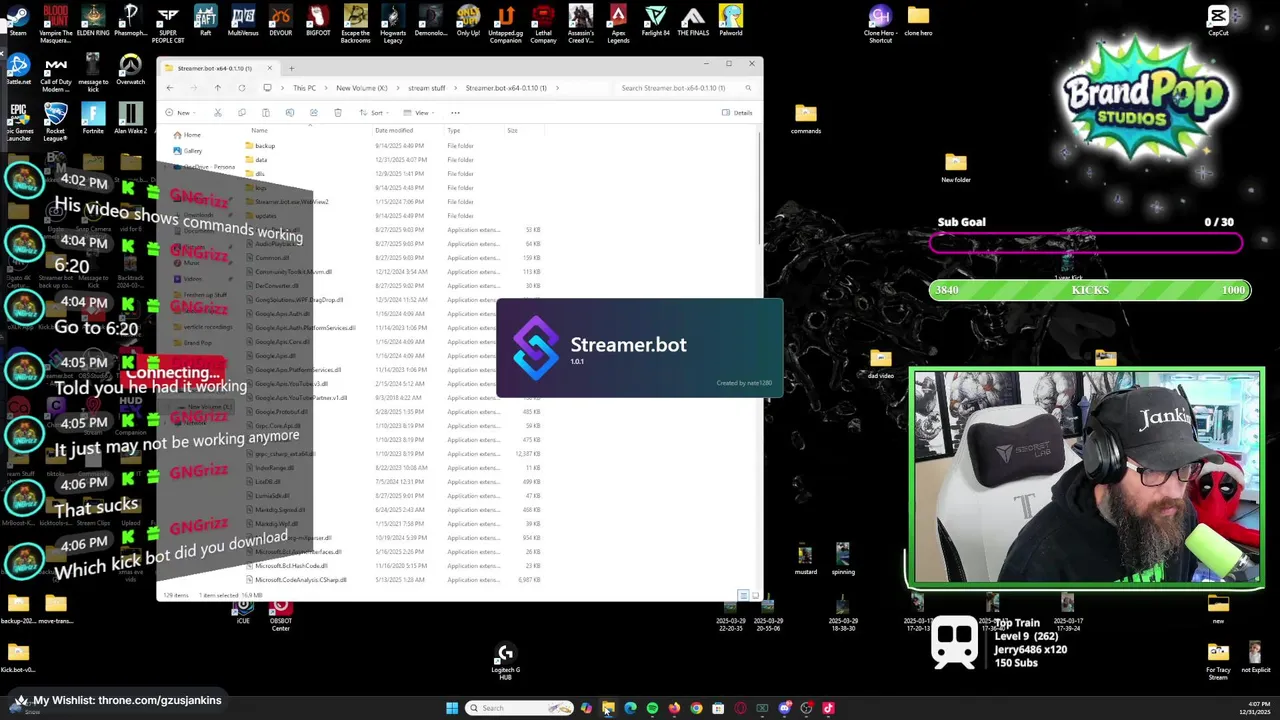Open Google Chrome from the taskbar
This screenshot has width=1280, height=720.
(696, 708)
